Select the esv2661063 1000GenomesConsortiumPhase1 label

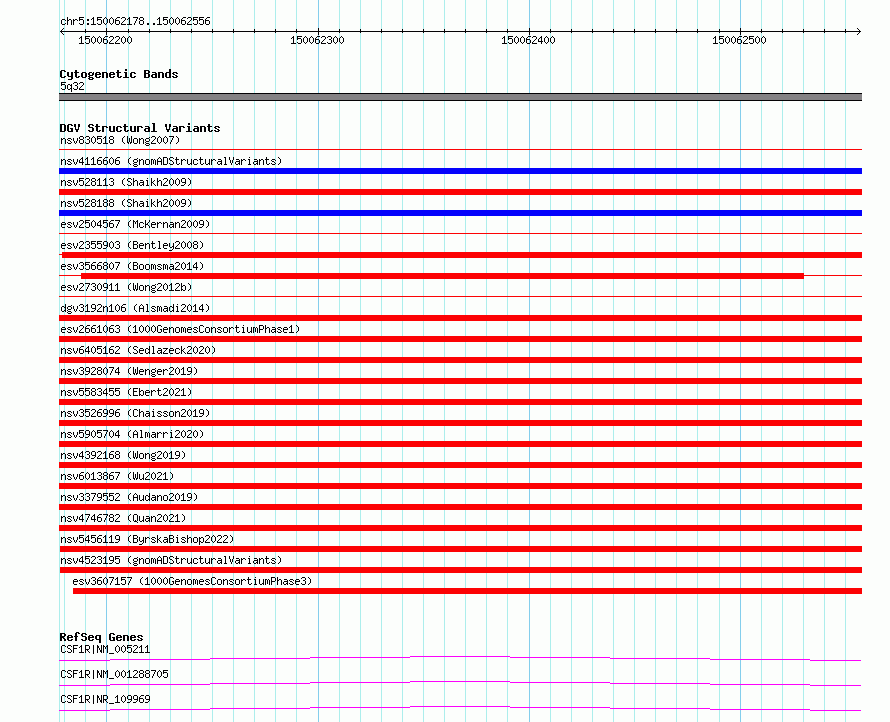click(x=180, y=329)
